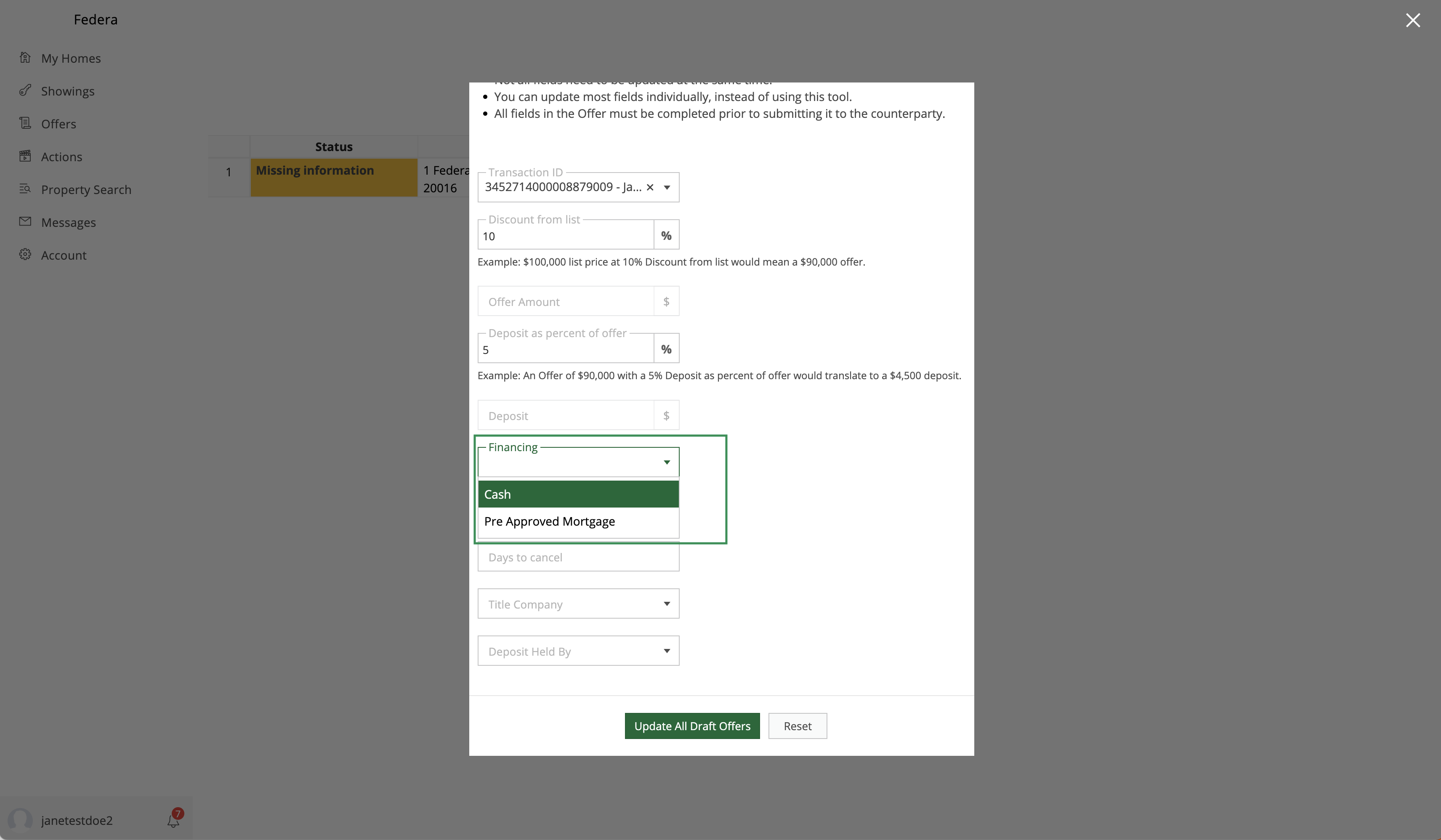Click janetestdoe2 username
Image resolution: width=1441 pixels, height=840 pixels.
point(77,820)
